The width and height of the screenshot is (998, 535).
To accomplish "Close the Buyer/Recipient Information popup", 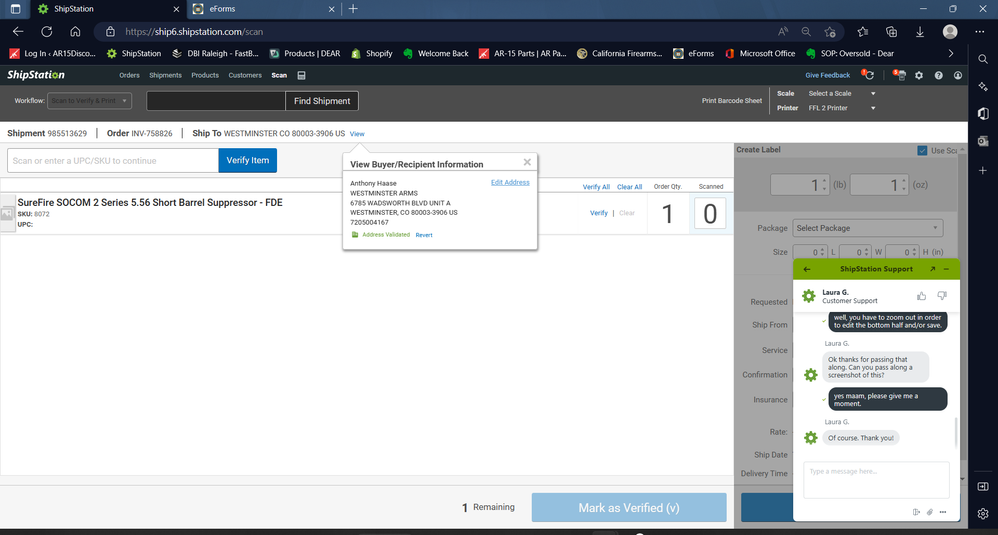I will click(x=527, y=162).
